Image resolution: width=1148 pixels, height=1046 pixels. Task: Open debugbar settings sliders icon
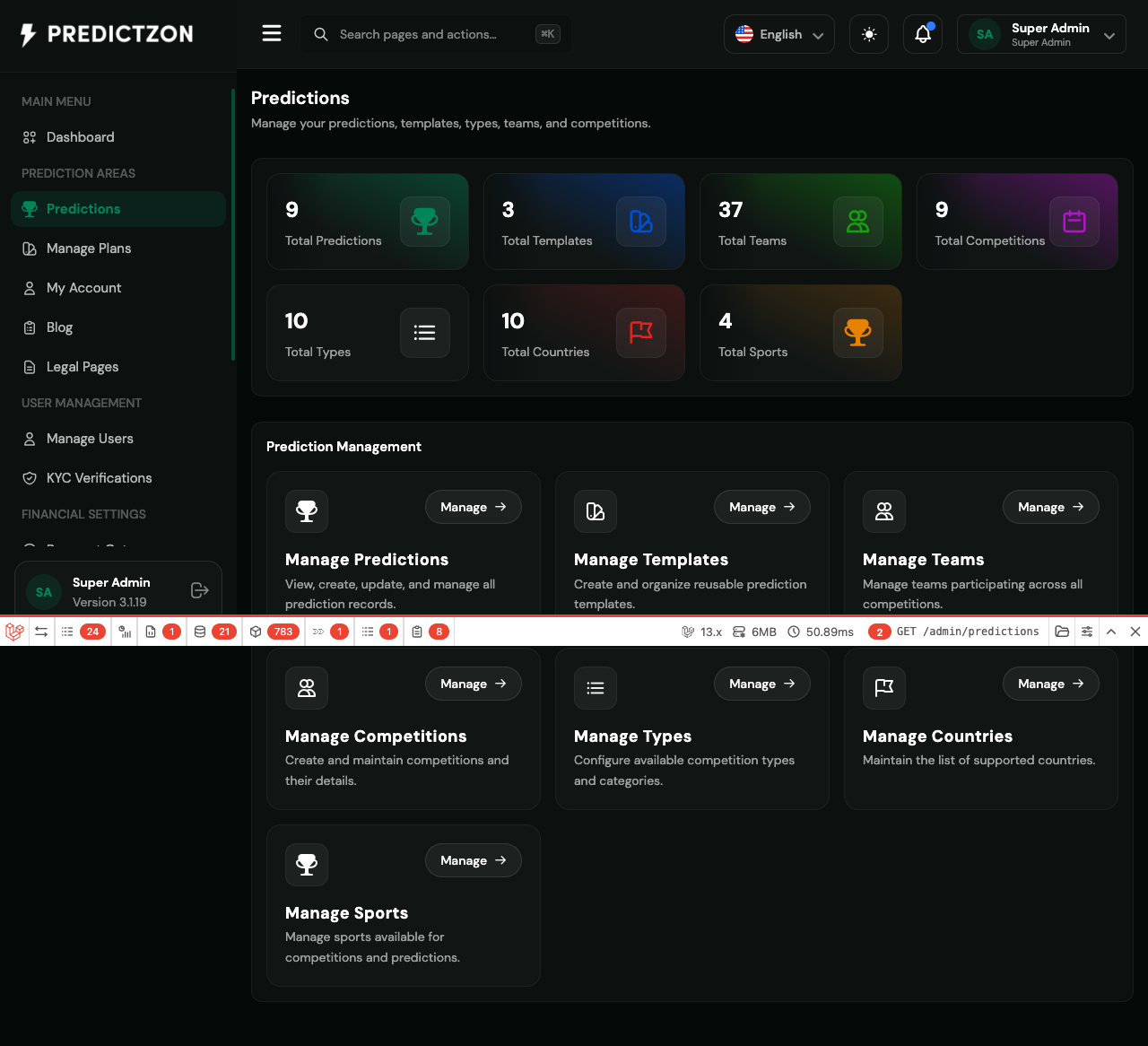(1087, 632)
